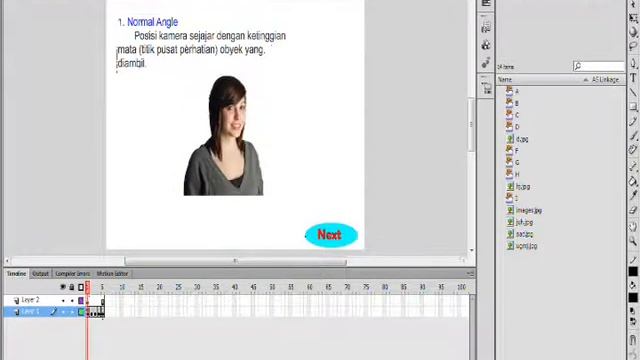
Task: Click the Next button on the stage
Action: [x=331, y=235]
